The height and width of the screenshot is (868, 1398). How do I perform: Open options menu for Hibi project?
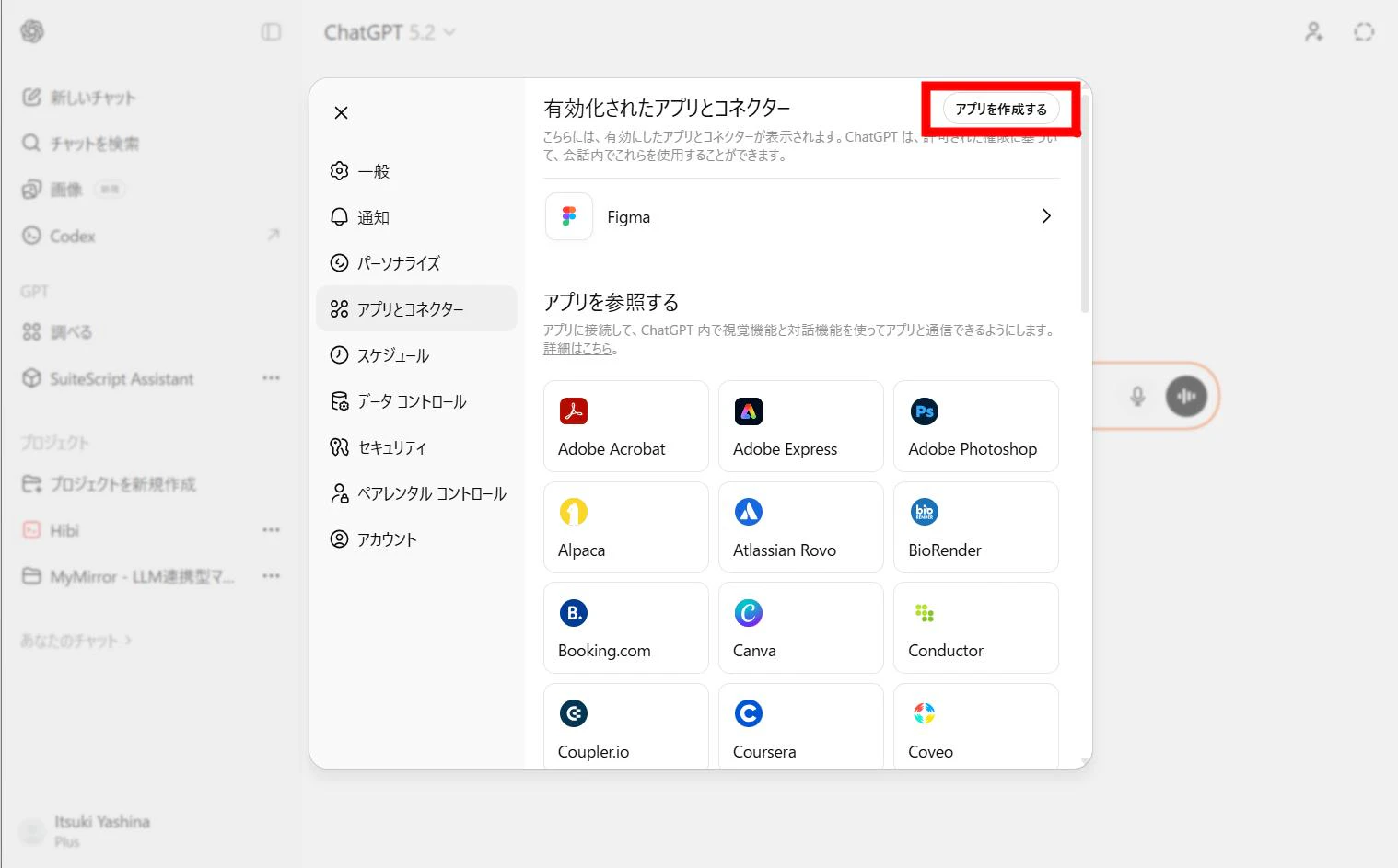point(271,530)
